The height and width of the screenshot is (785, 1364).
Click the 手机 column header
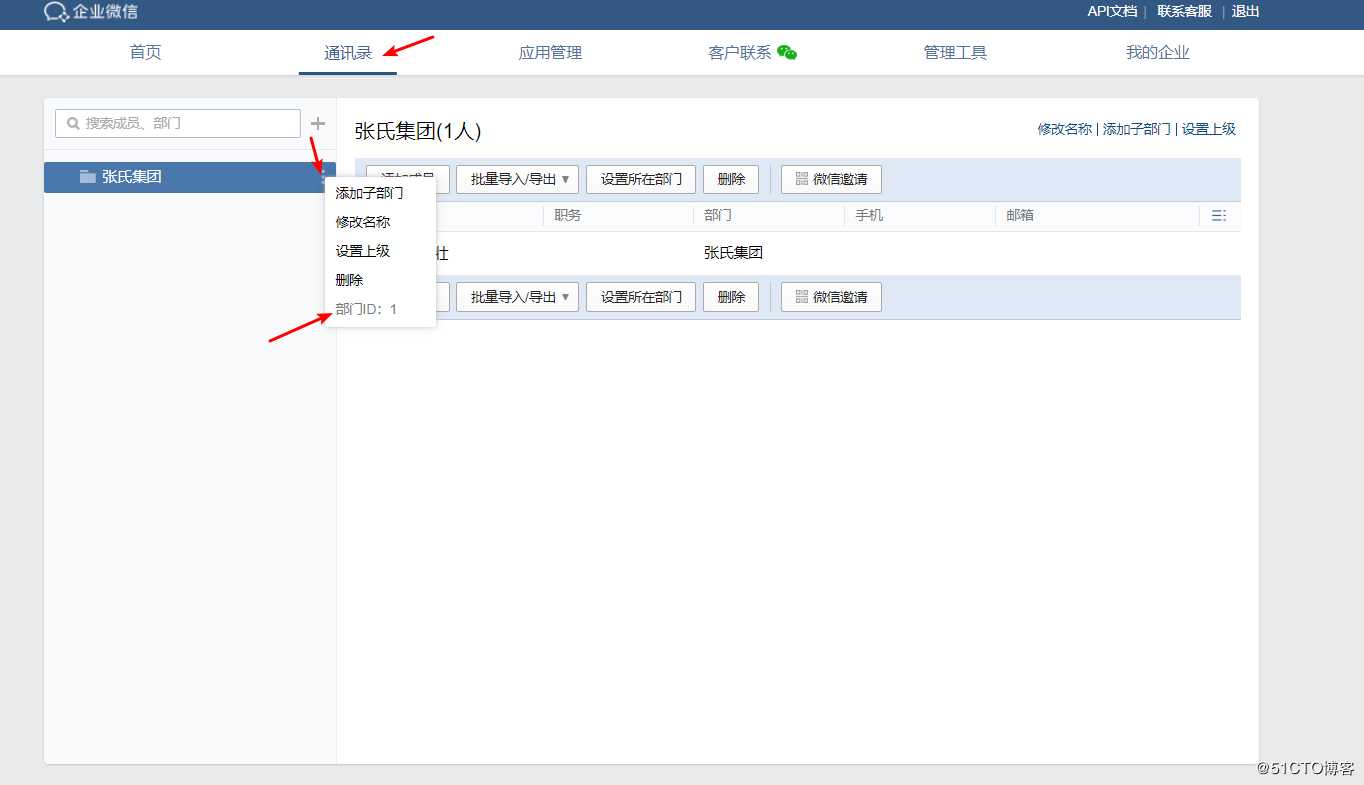pyautogui.click(x=869, y=215)
